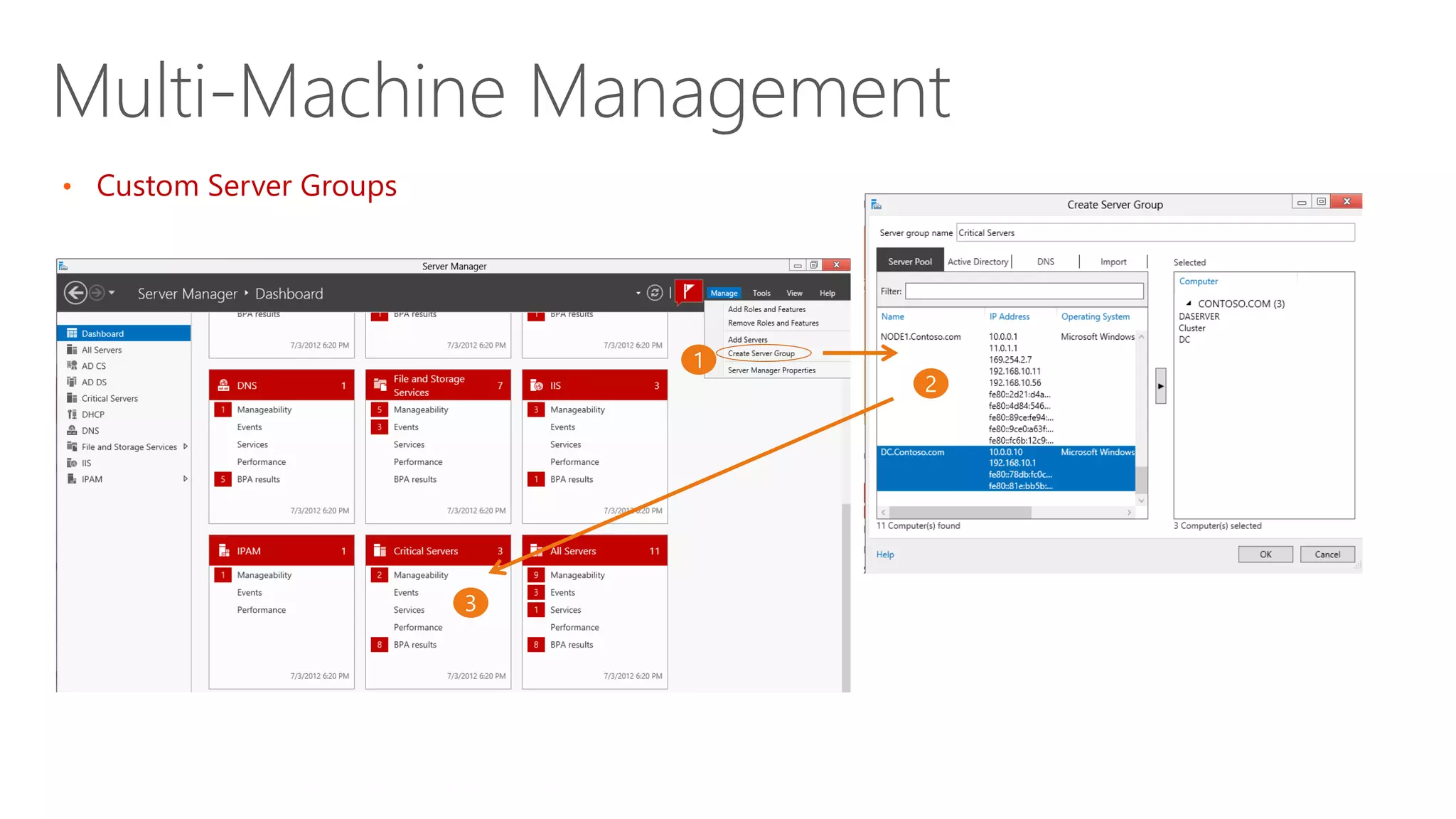Open the small dropdown arrow before refresh

638,293
